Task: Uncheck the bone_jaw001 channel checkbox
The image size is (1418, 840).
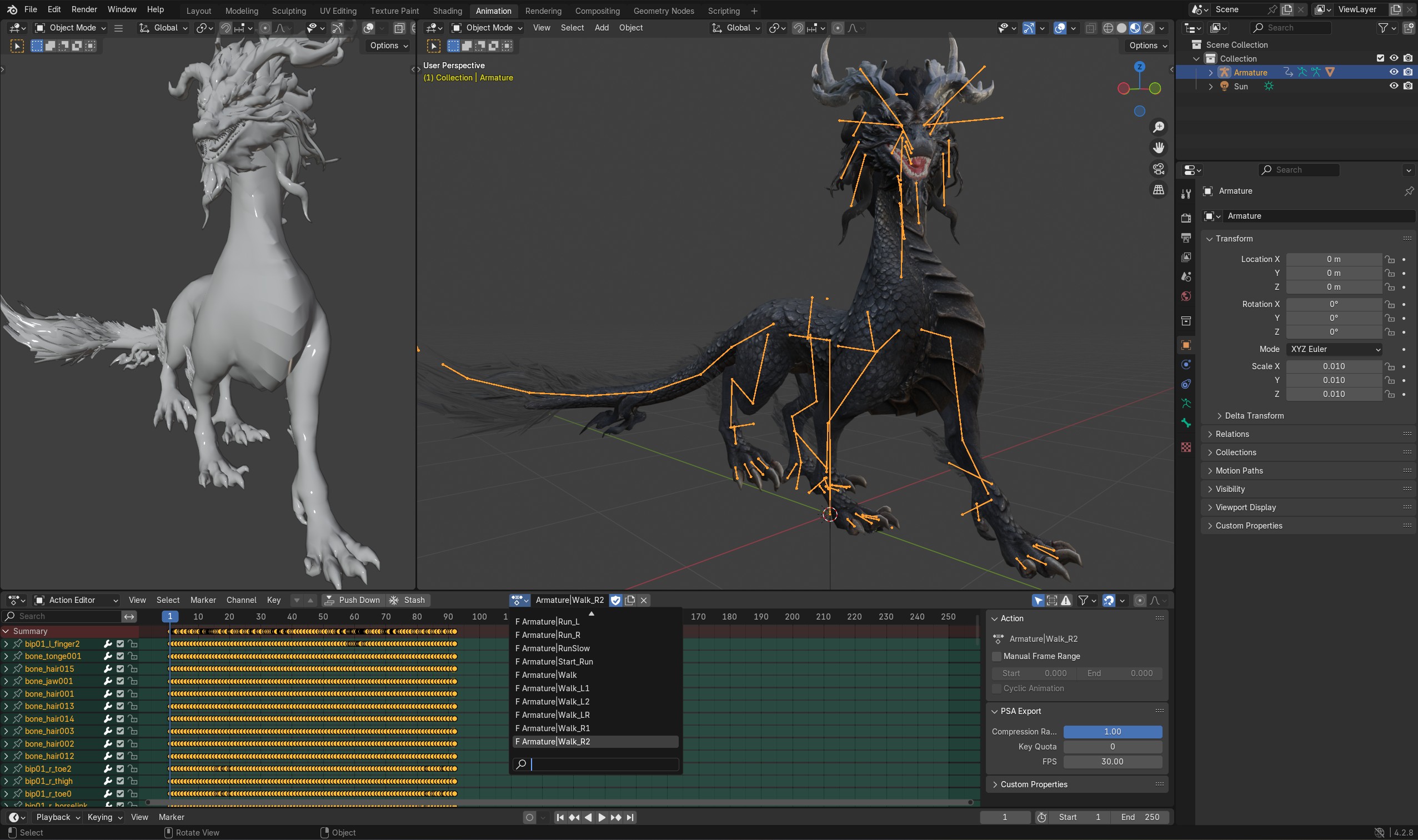Action: 120,681
